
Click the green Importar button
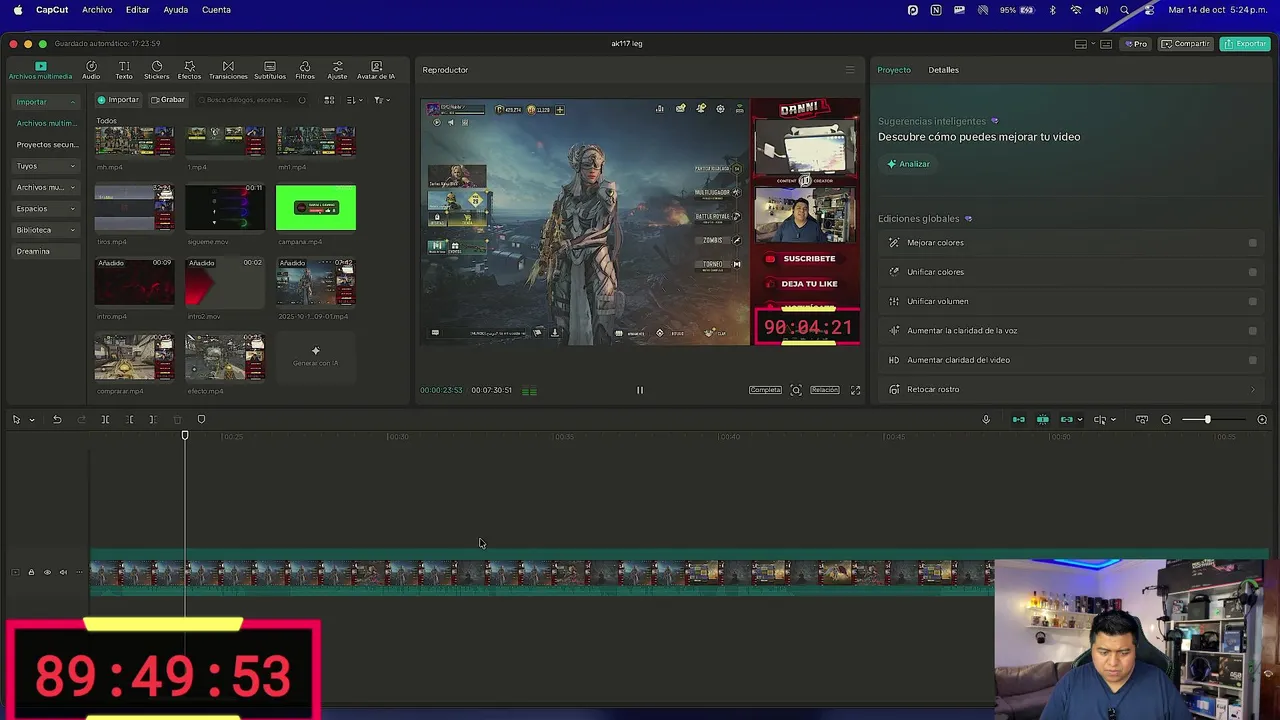coord(119,100)
